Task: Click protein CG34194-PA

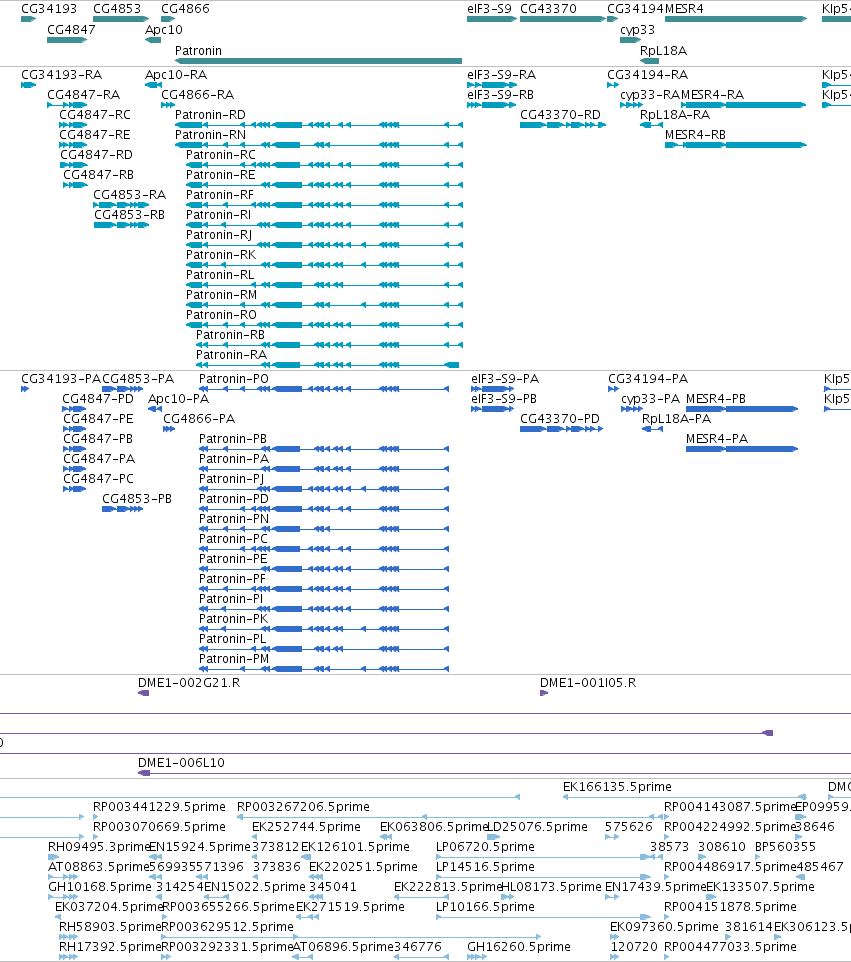Action: click(614, 389)
